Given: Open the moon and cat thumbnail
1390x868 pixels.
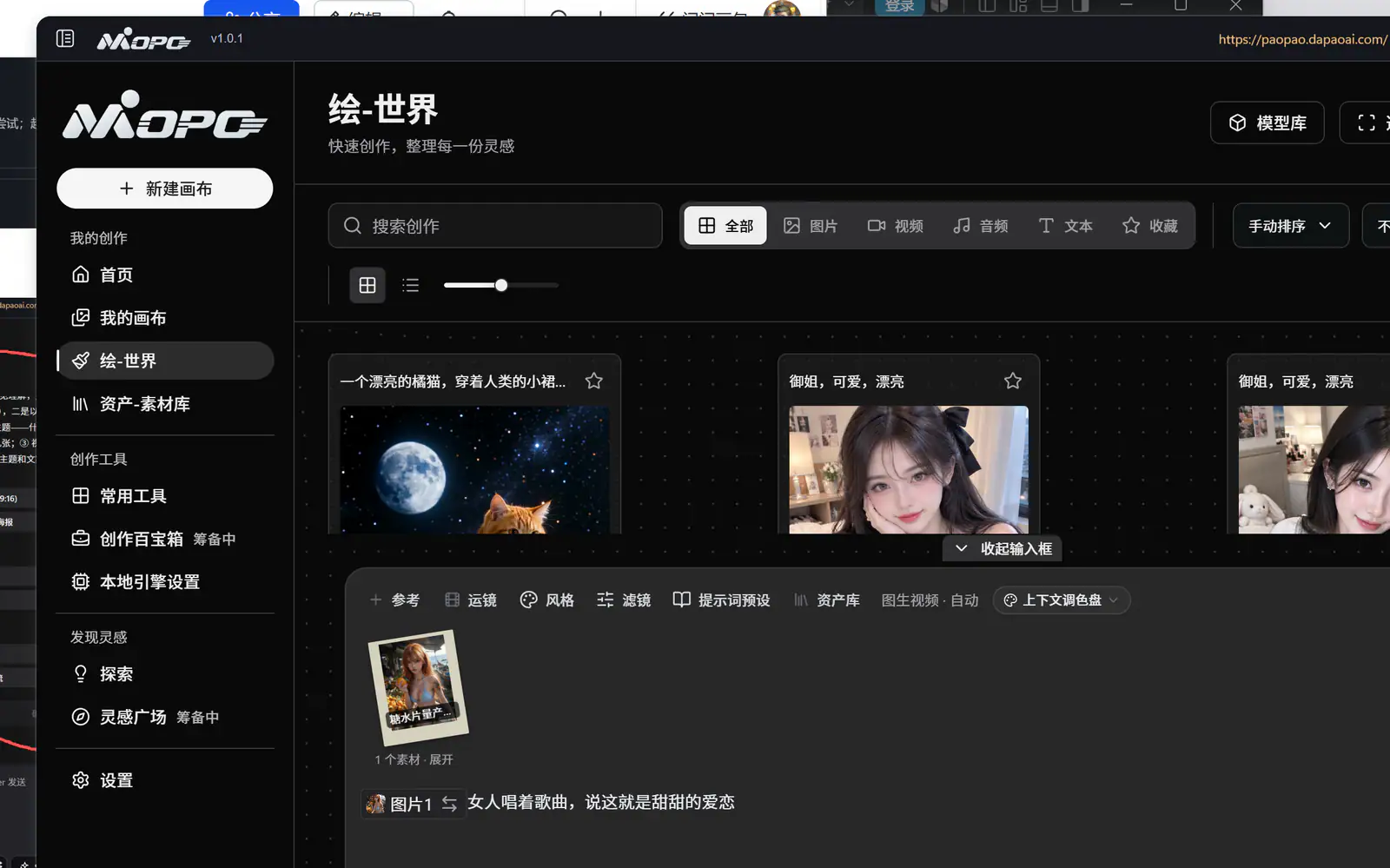Looking at the screenshot, I should click(x=474, y=470).
